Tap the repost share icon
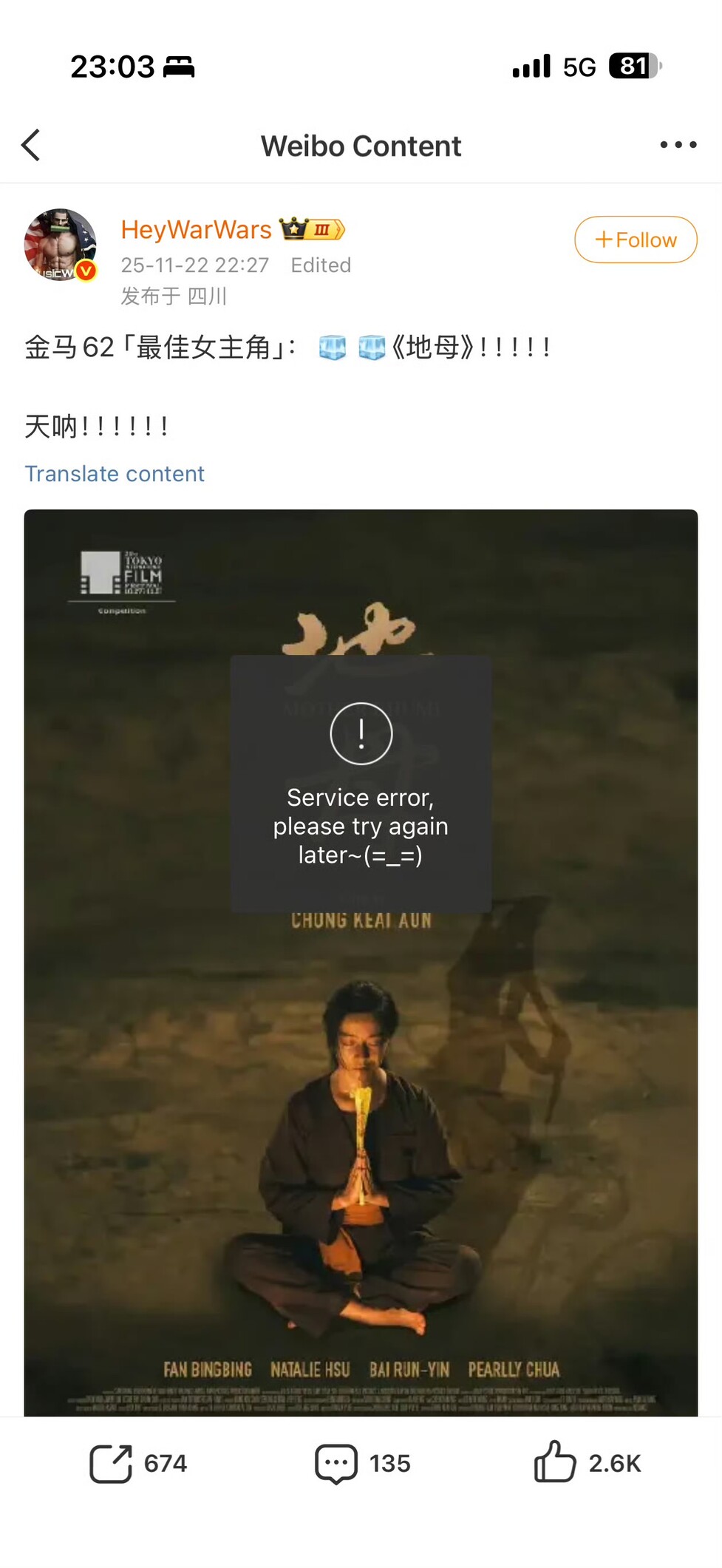The image size is (722, 1568). (x=111, y=1463)
